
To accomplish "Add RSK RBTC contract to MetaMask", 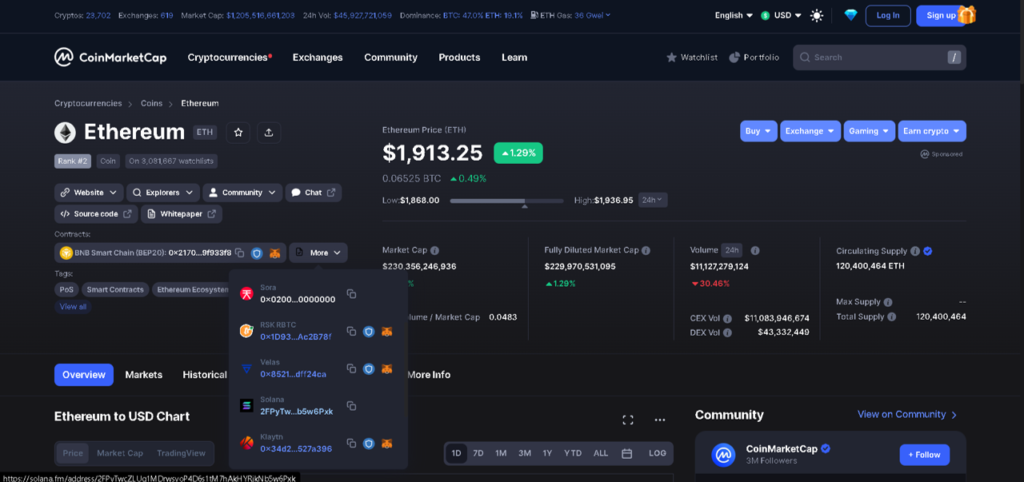I will [387, 332].
